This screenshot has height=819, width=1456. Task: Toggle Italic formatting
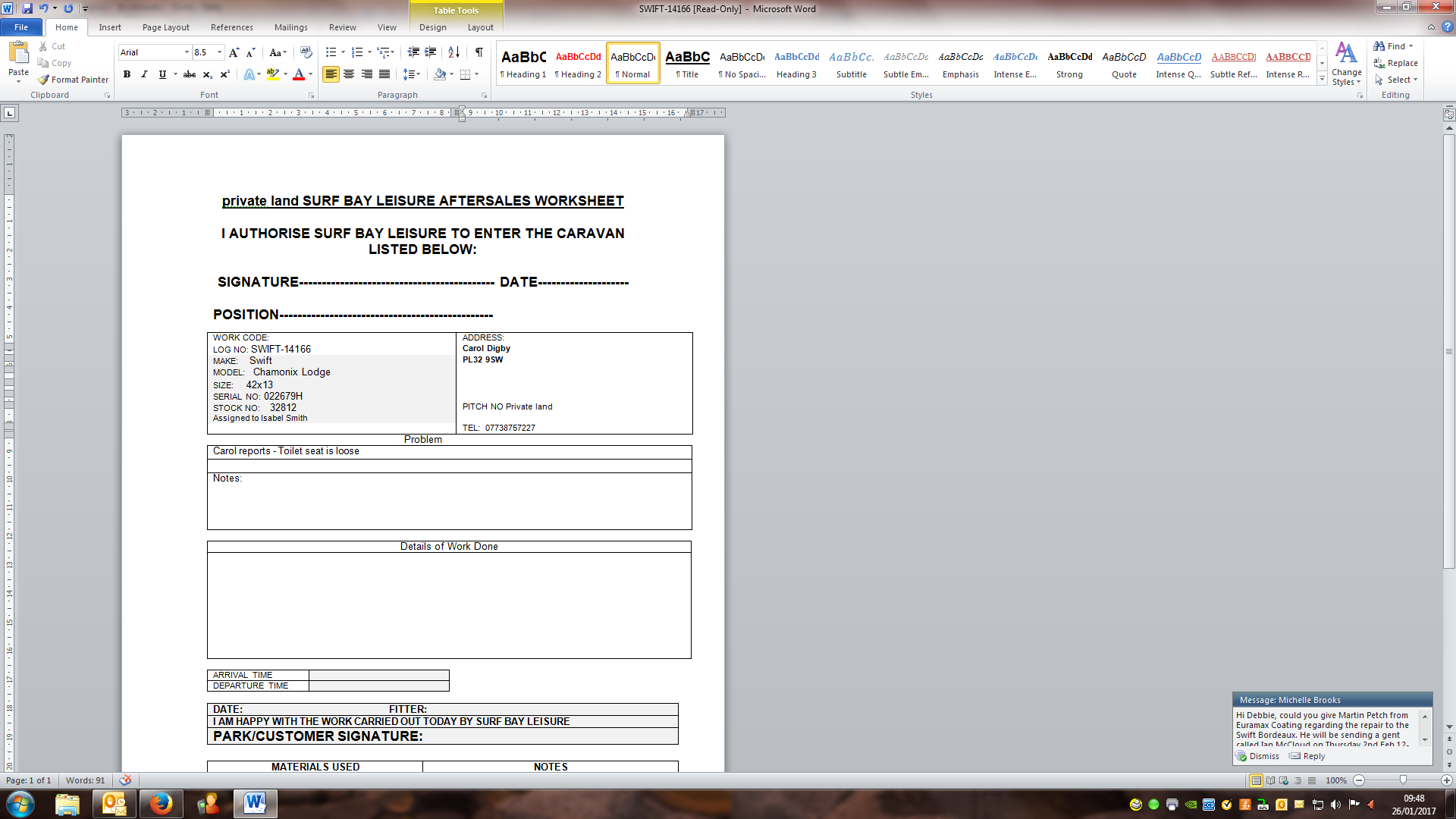click(144, 74)
